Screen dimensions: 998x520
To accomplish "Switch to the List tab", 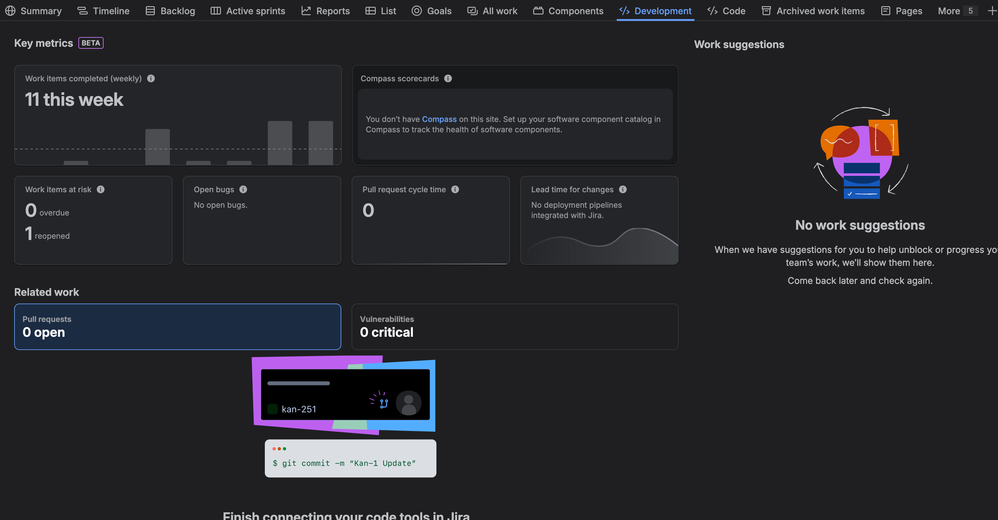I will (381, 11).
